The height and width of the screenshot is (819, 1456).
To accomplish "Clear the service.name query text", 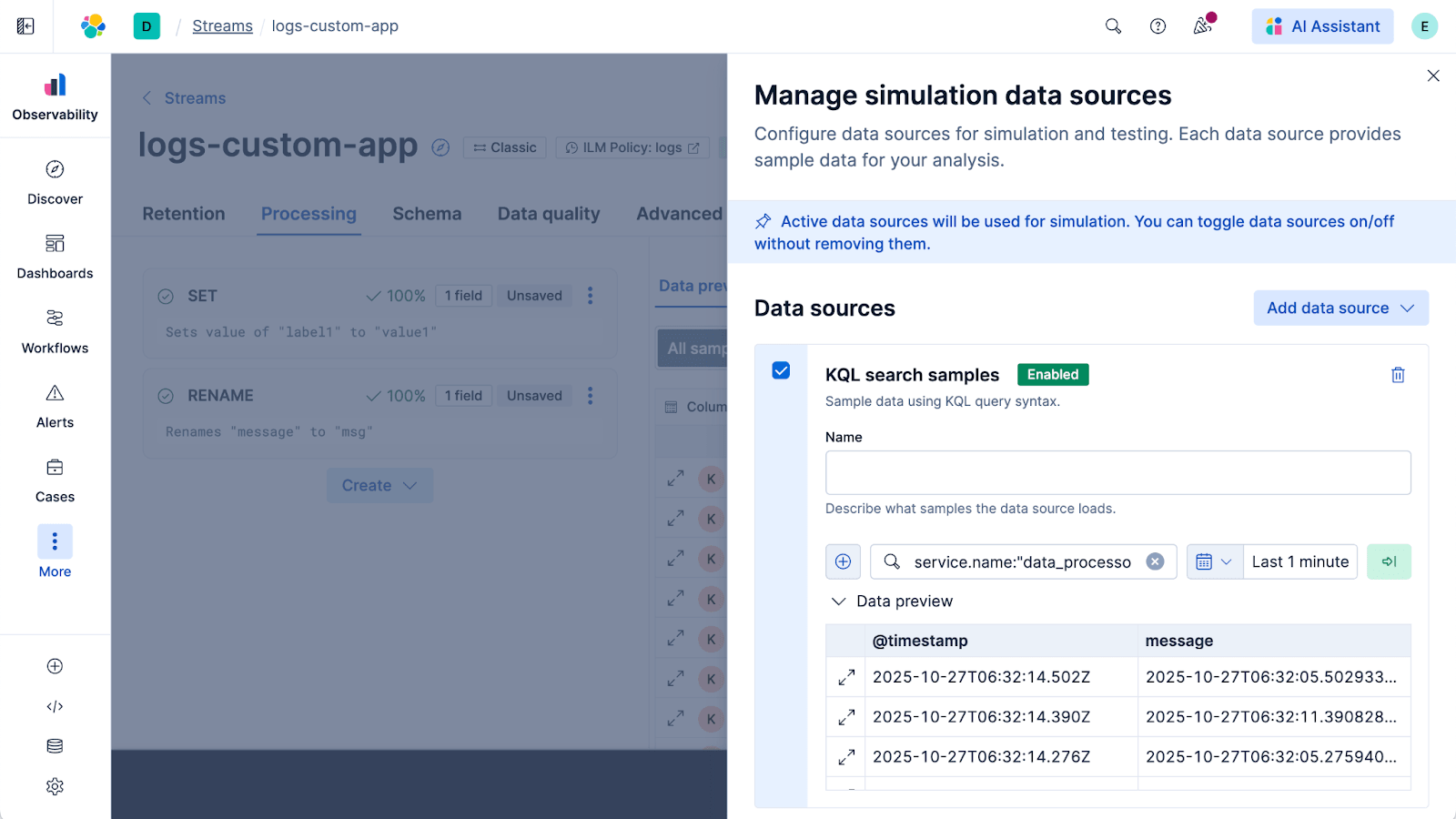I will tap(1154, 561).
